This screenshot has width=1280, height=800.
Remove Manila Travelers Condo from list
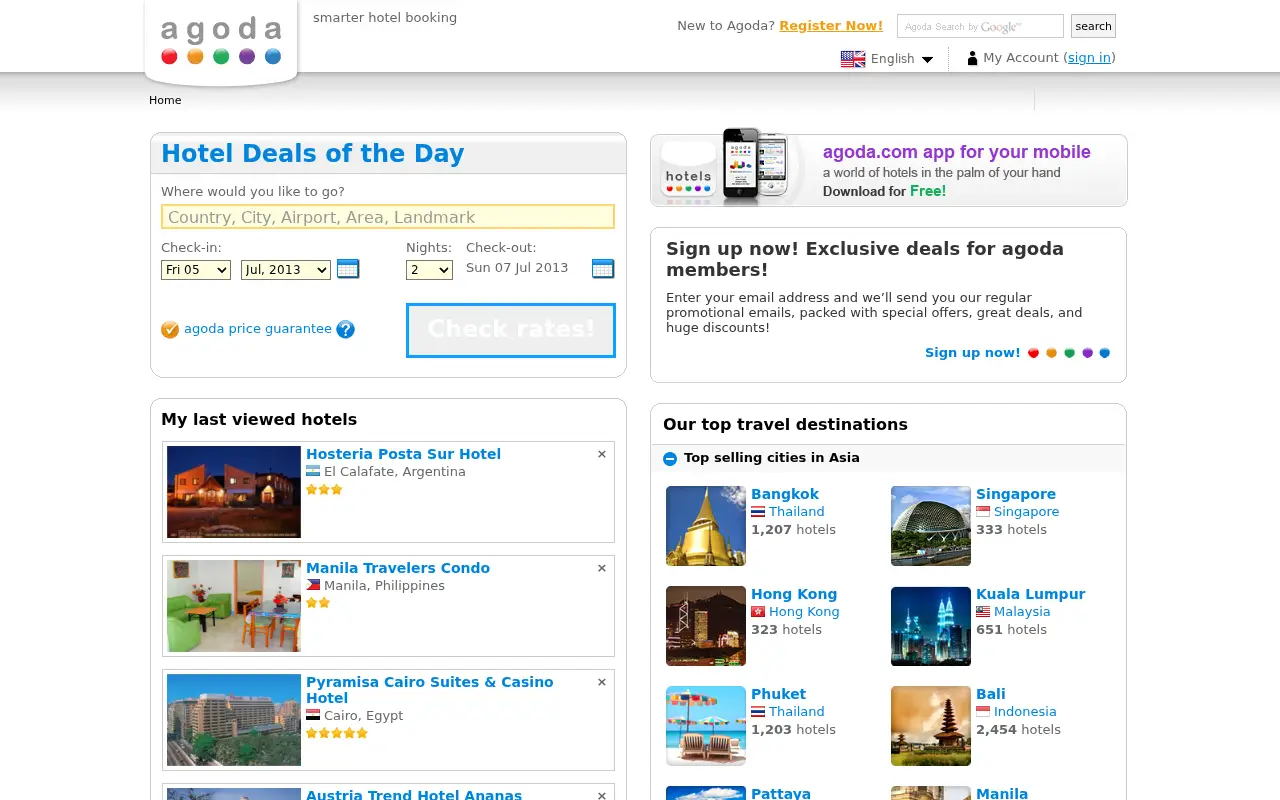(x=602, y=568)
